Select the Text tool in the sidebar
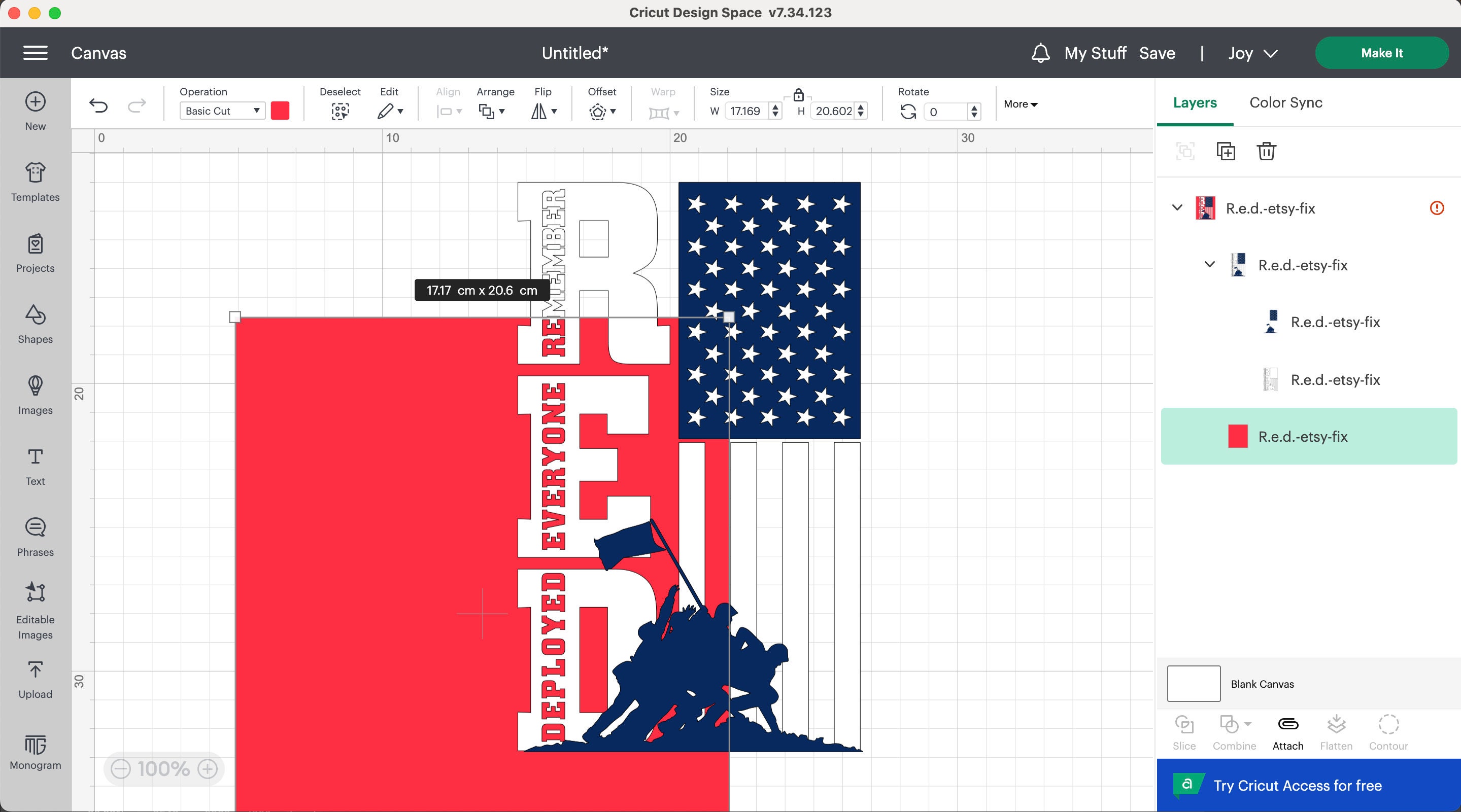 (x=35, y=465)
